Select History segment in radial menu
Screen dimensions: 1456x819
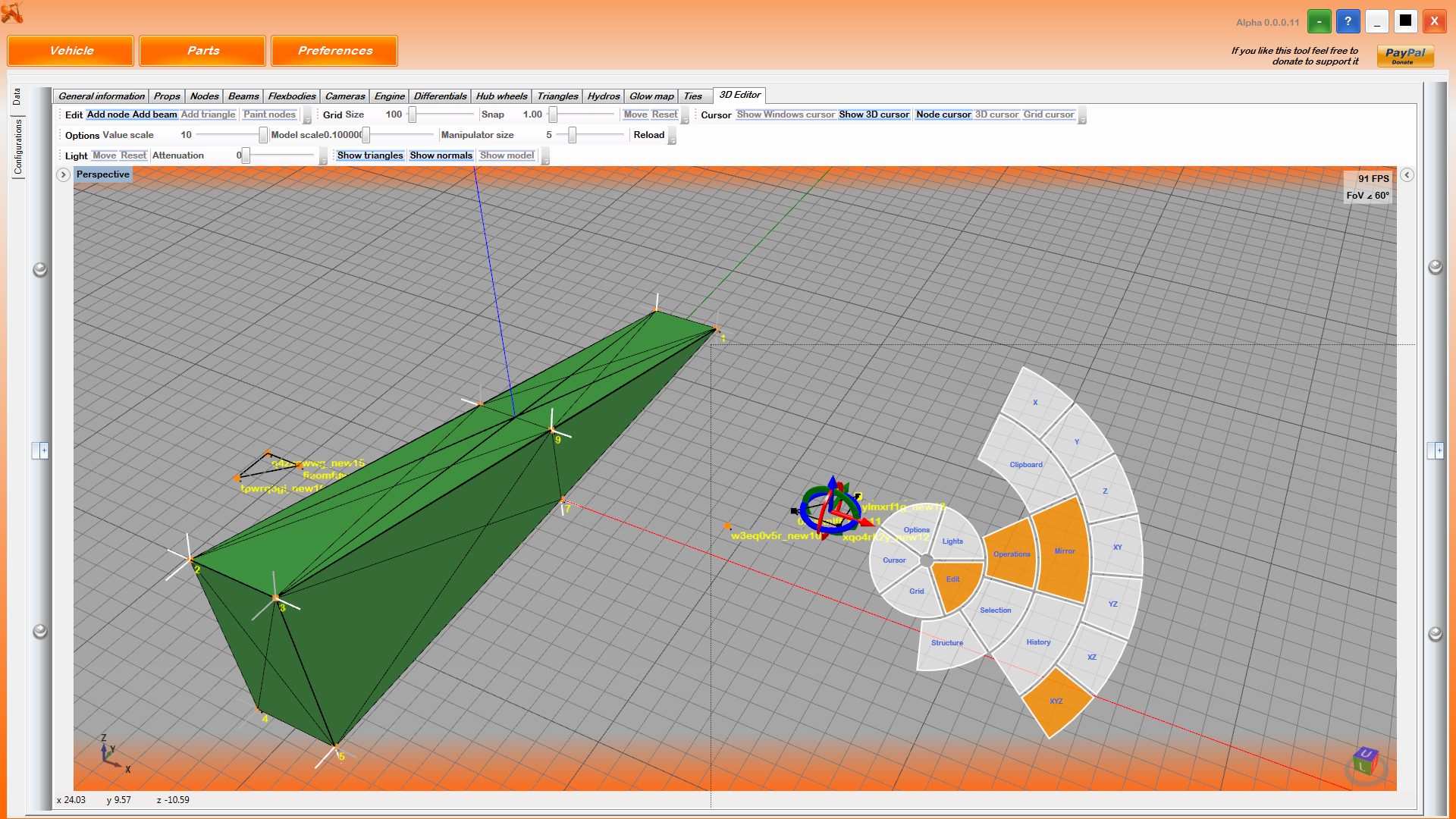[1038, 642]
